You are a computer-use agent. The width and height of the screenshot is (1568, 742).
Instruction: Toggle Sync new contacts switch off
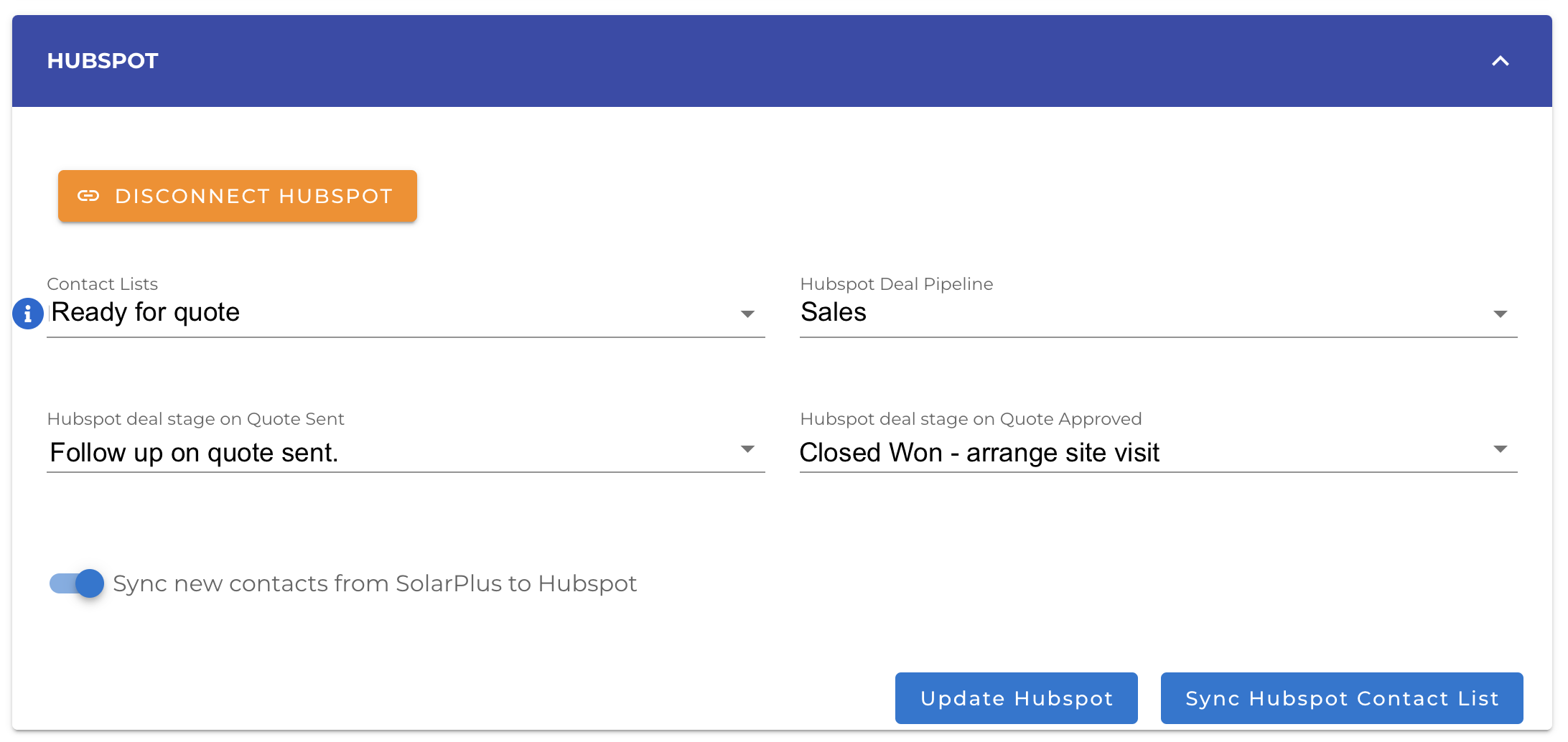tap(77, 583)
